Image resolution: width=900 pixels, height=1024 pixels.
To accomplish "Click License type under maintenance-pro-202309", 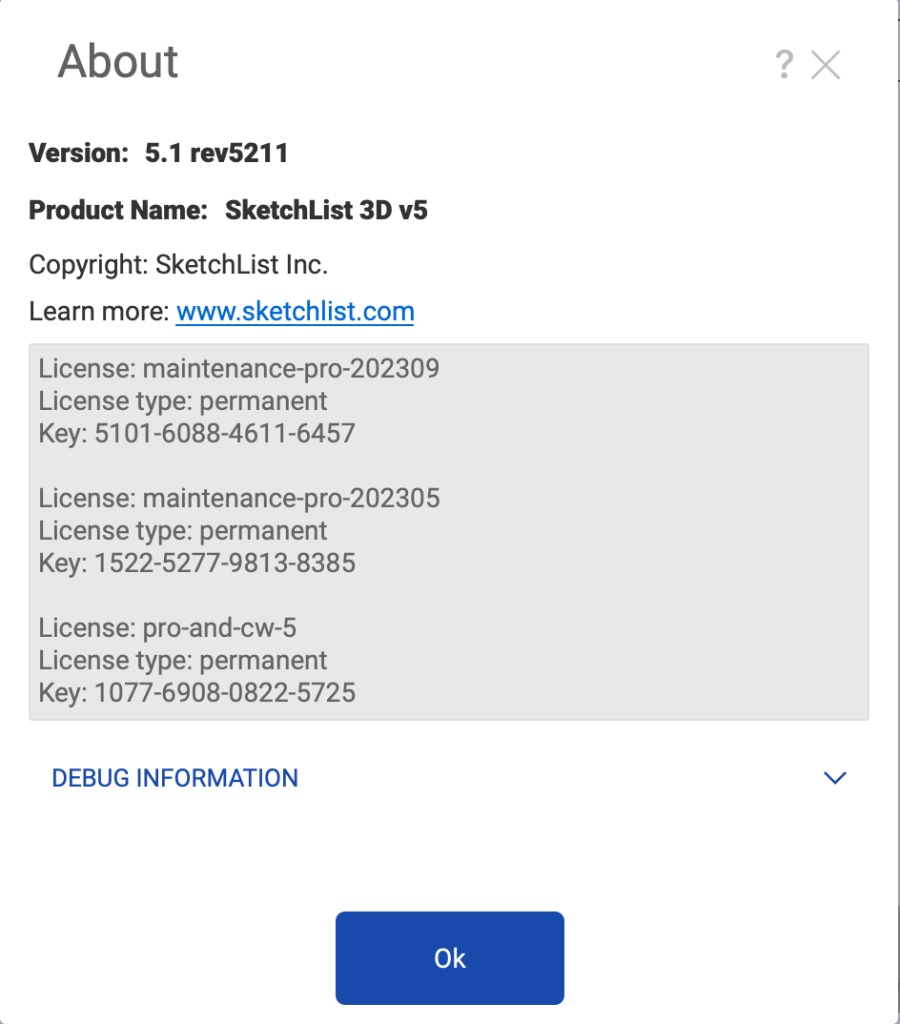I will pyautogui.click(x=183, y=401).
